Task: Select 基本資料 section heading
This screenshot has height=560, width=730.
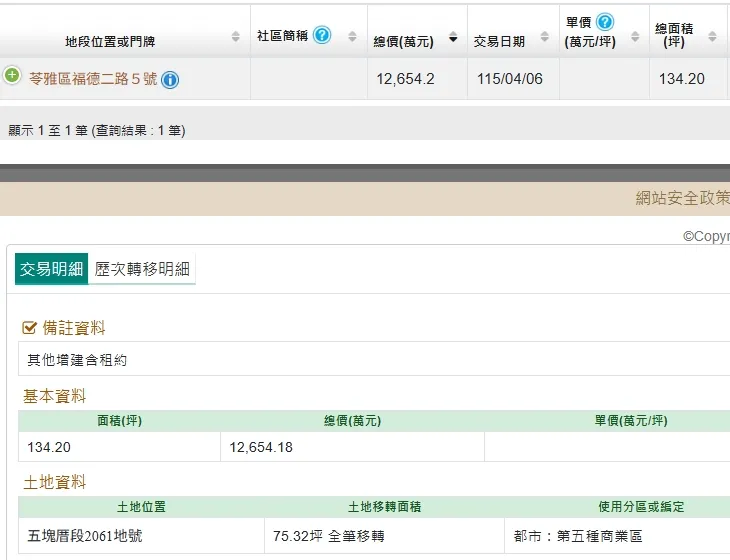Action: (x=54, y=396)
